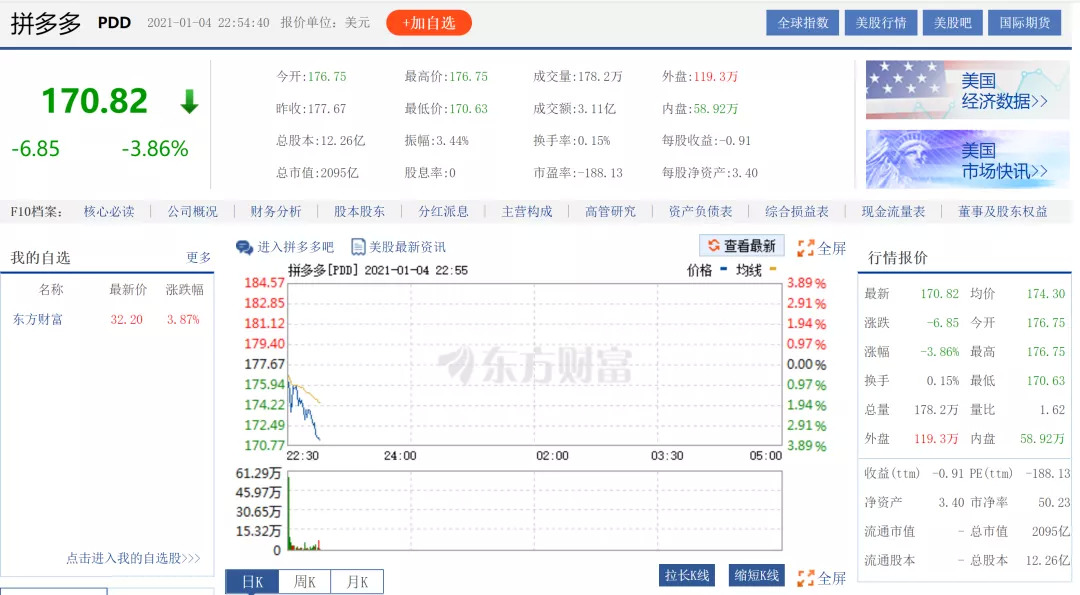Click 拉长K线 button
The image size is (1080, 595).
click(686, 575)
